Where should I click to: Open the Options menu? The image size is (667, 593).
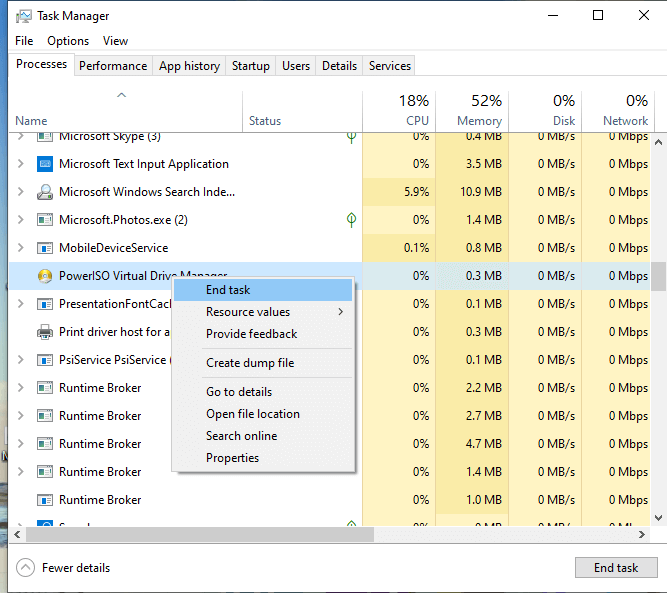tap(68, 41)
